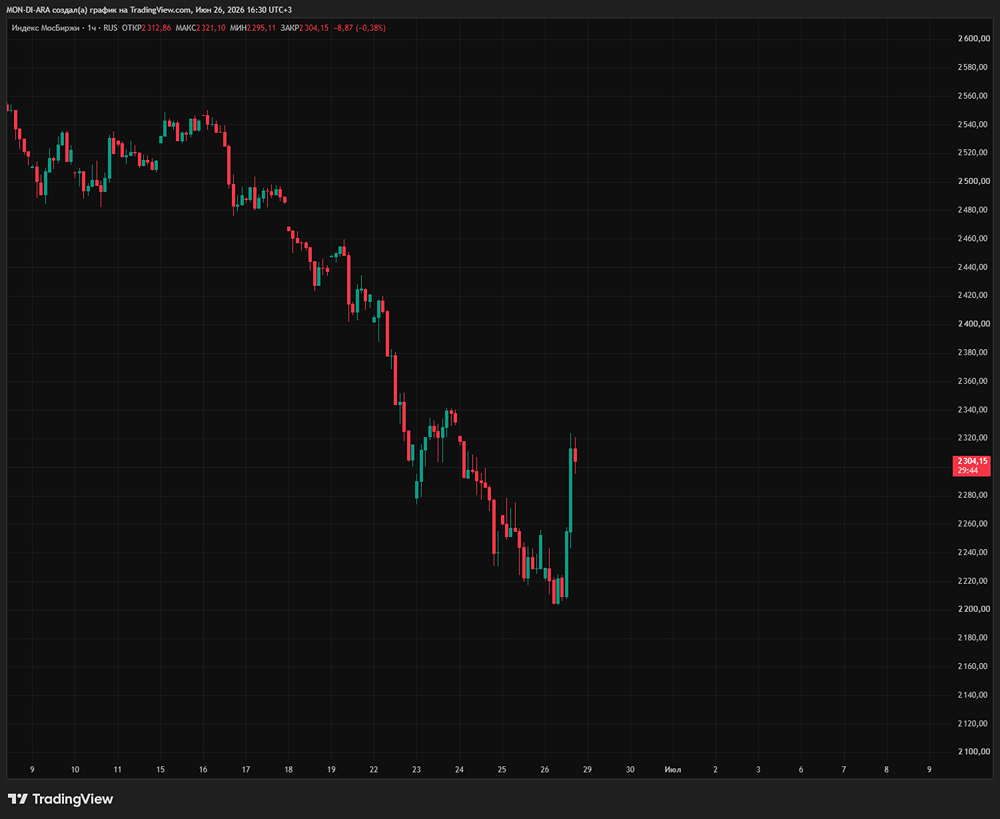This screenshot has height=819, width=1000.
Task: Click the red current-price badge on price axis
Action: click(971, 466)
